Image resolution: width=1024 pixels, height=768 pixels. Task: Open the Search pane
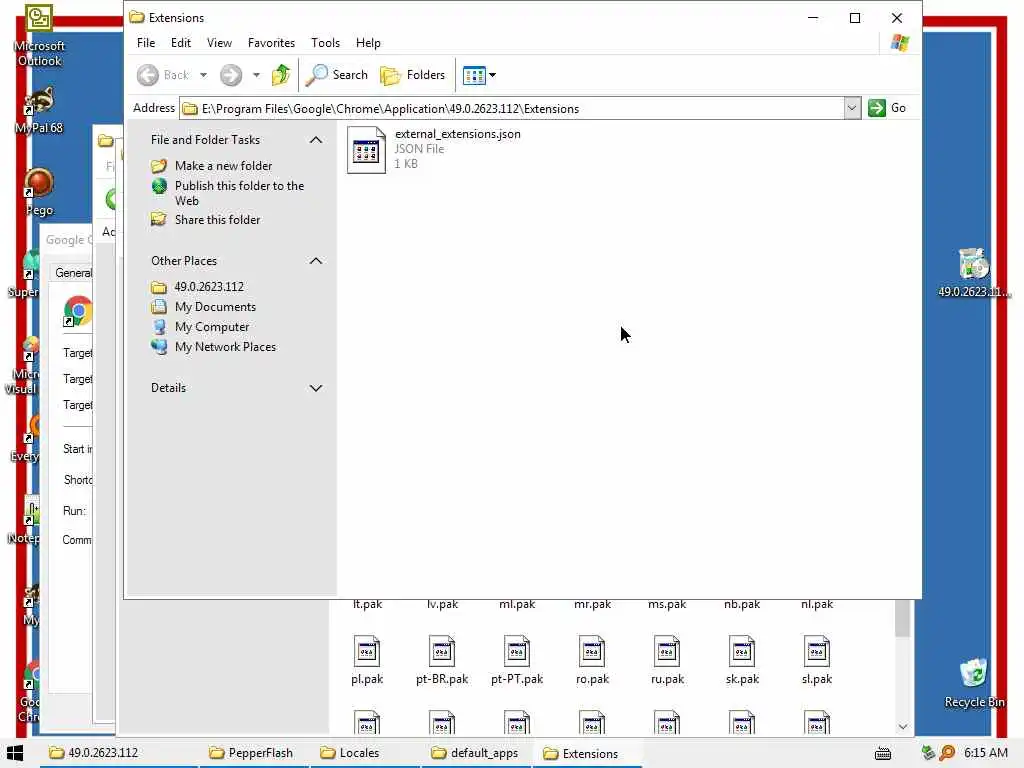pyautogui.click(x=337, y=75)
